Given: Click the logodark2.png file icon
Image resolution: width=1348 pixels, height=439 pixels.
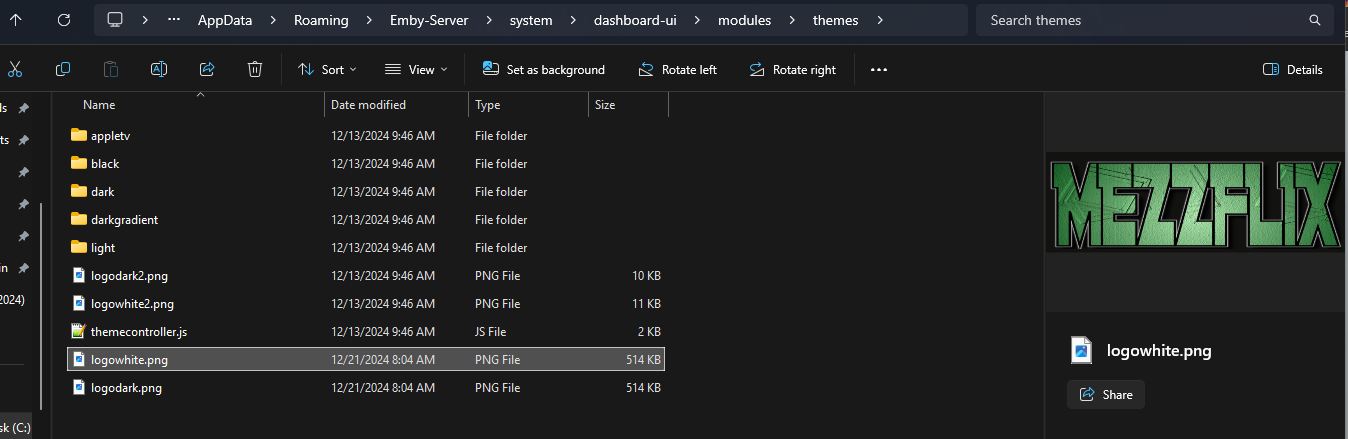Looking at the screenshot, I should coord(79,275).
